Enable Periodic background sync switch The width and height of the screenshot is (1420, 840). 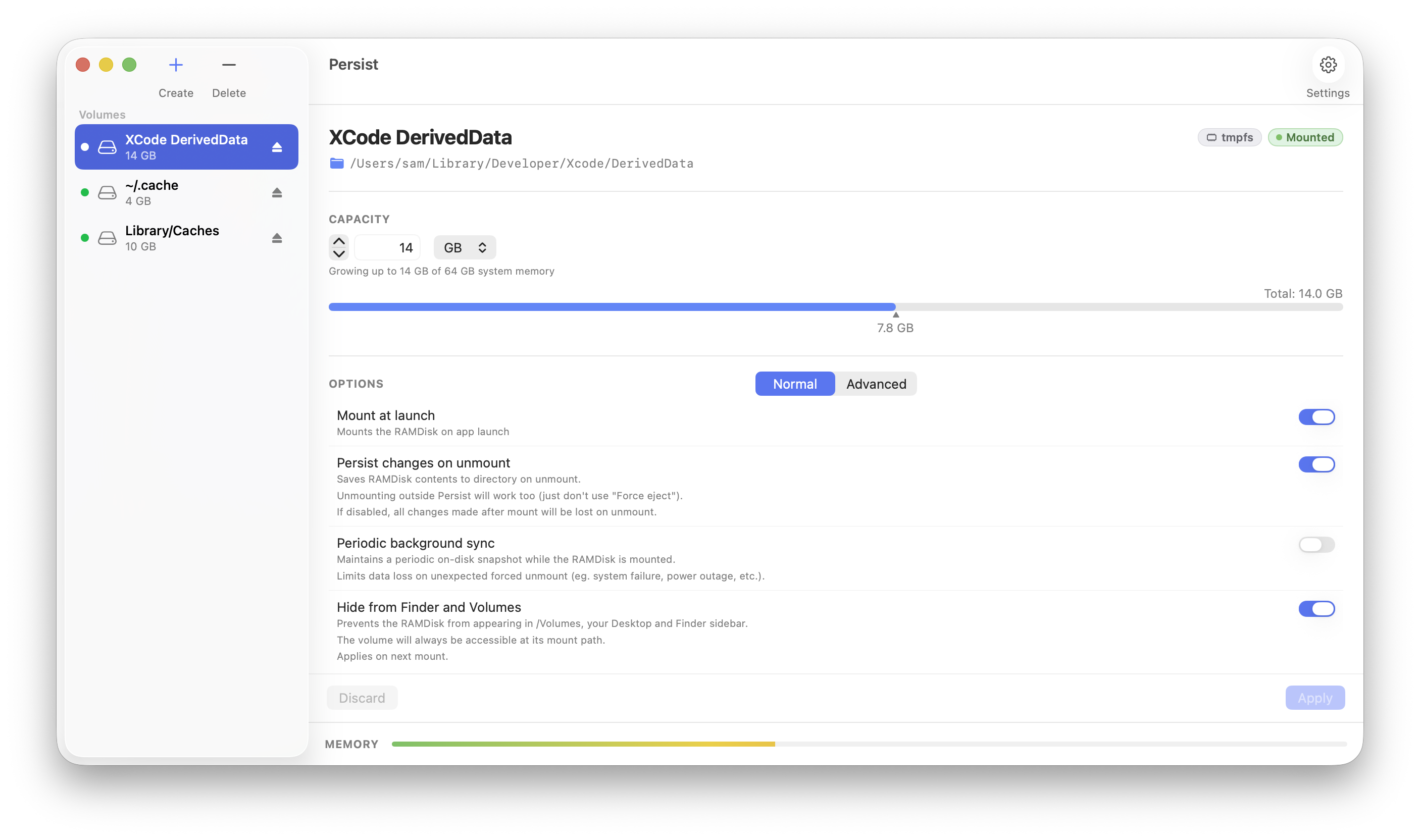click(x=1316, y=545)
